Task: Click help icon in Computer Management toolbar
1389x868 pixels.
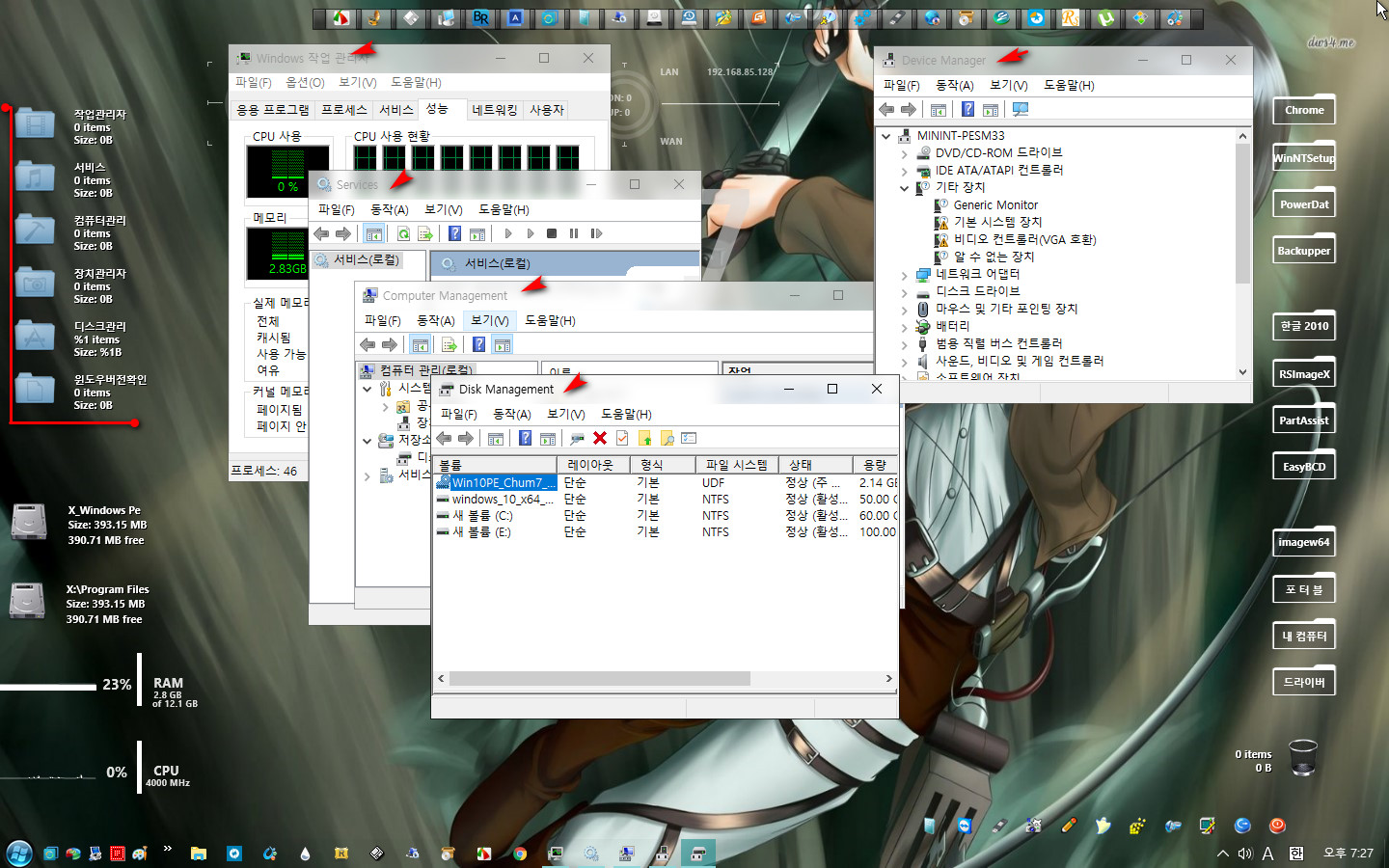Action: [x=479, y=344]
